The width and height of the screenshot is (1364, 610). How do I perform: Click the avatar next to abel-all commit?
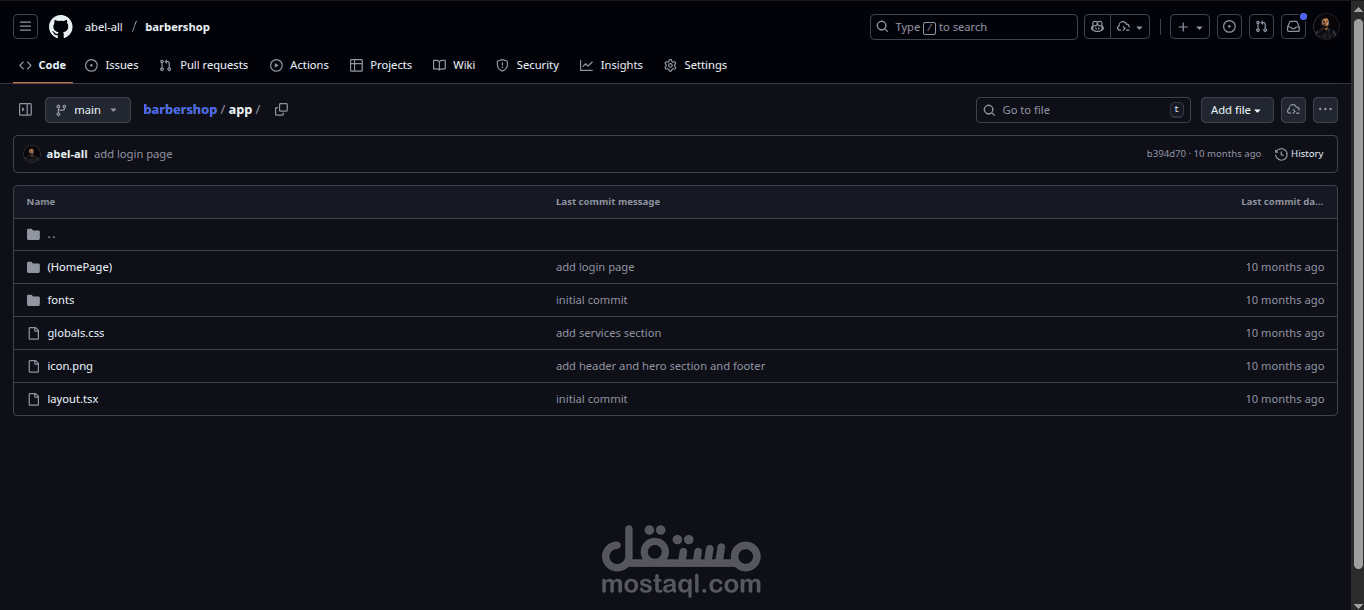point(32,154)
